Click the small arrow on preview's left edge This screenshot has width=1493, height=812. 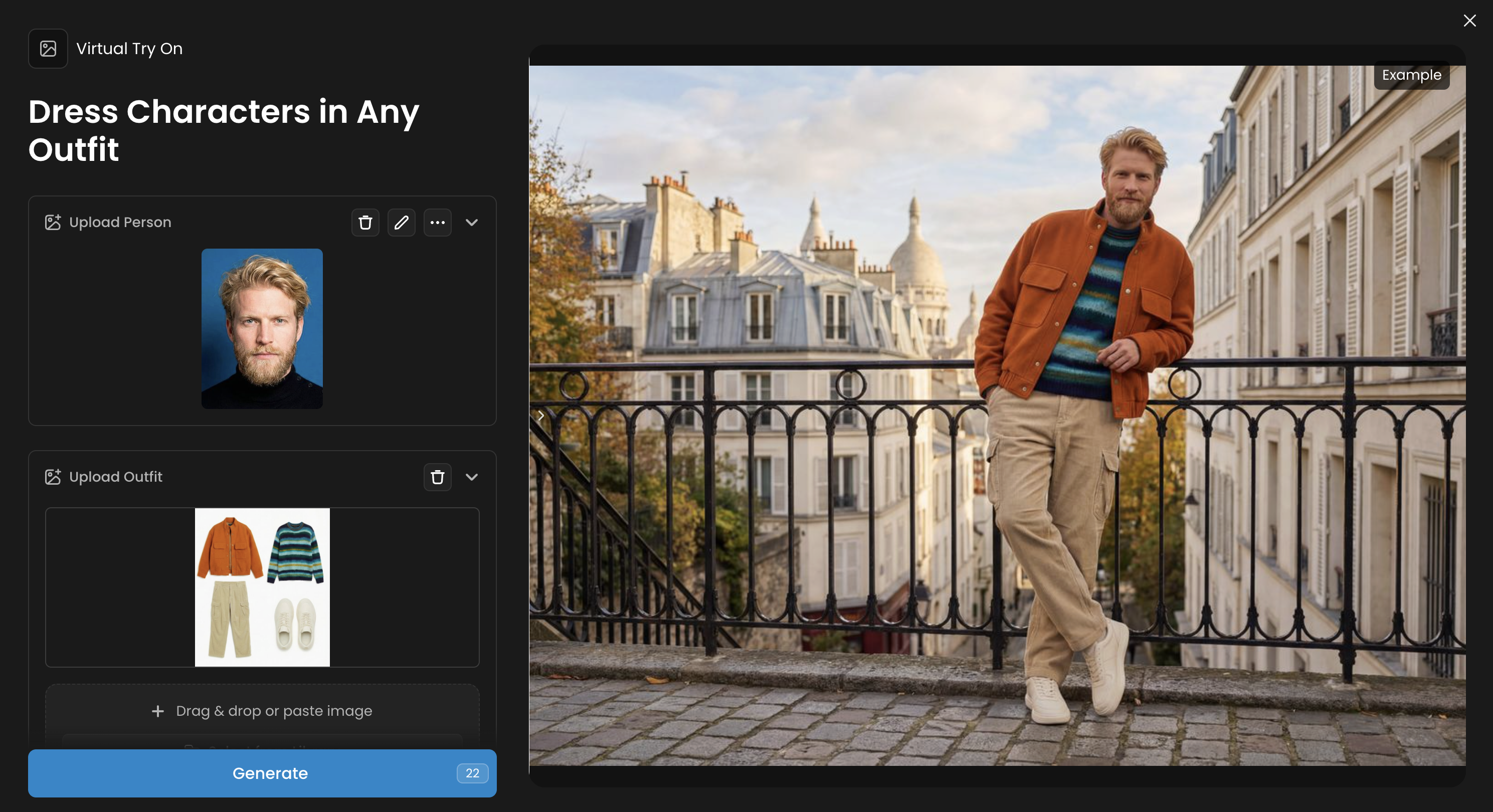click(x=541, y=416)
